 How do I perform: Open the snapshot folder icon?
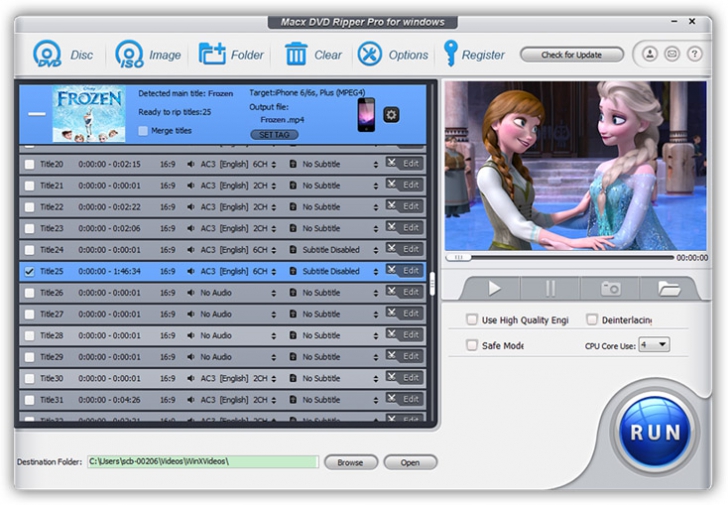[669, 289]
